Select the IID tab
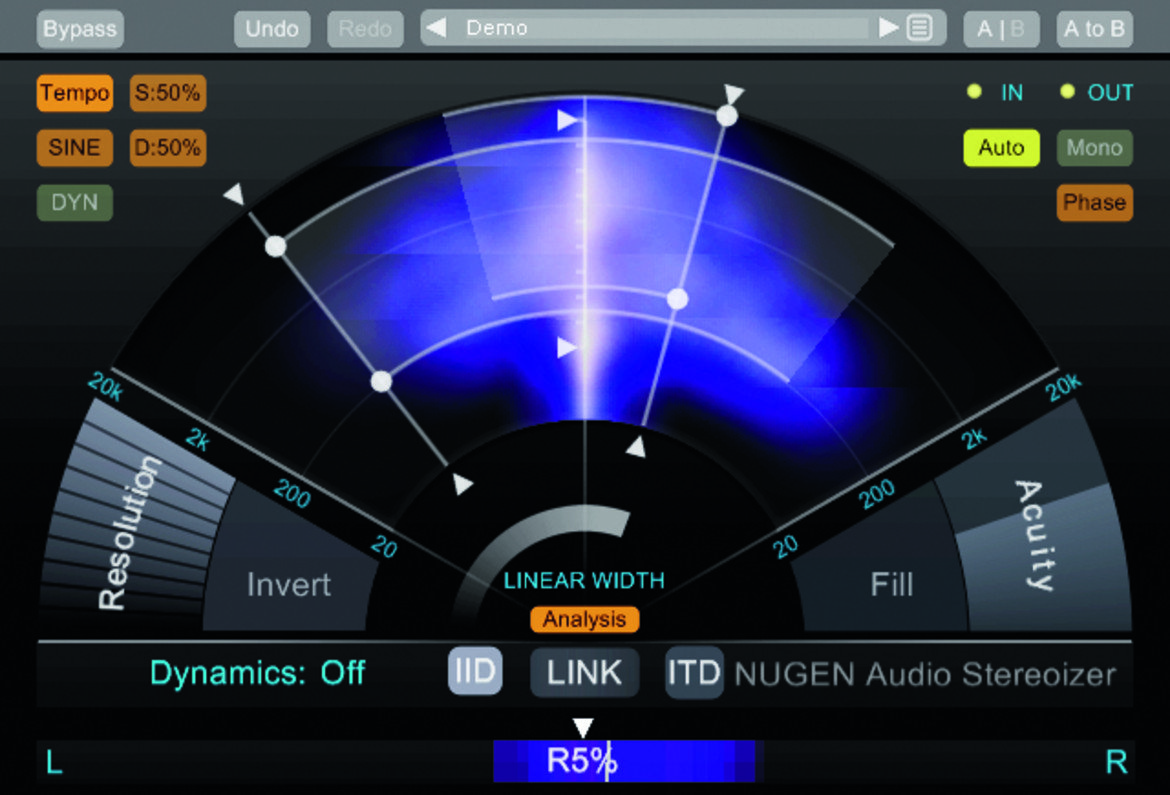The image size is (1170, 795). click(475, 672)
